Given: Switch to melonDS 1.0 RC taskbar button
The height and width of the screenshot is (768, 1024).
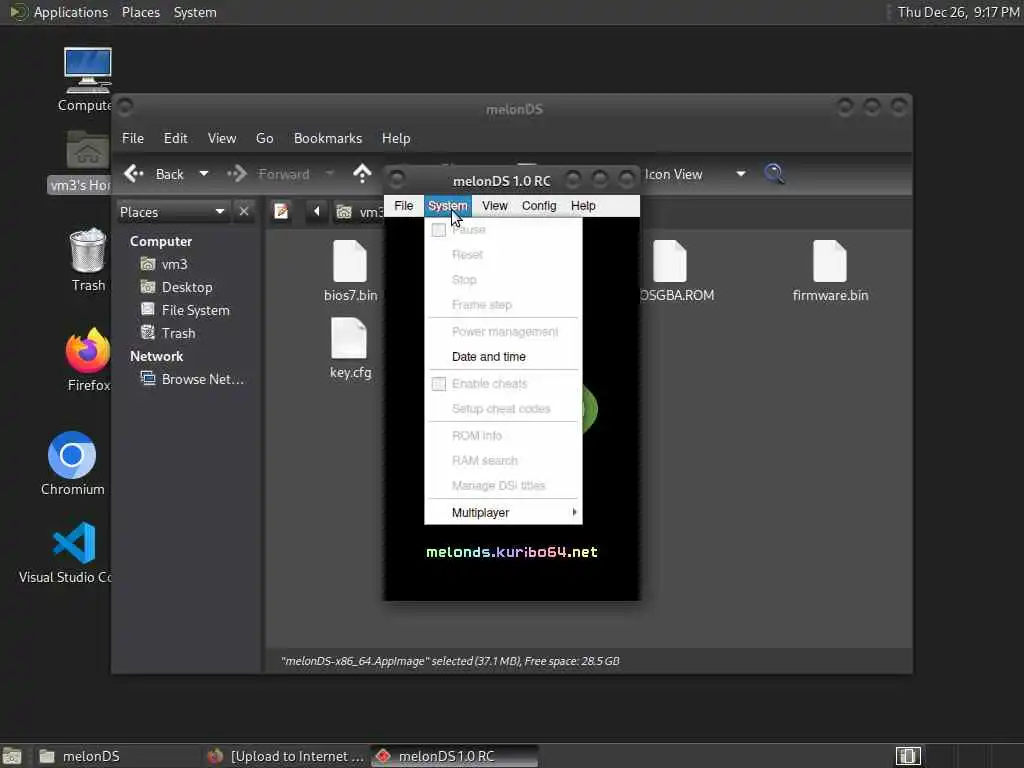Looking at the screenshot, I should tap(455, 756).
